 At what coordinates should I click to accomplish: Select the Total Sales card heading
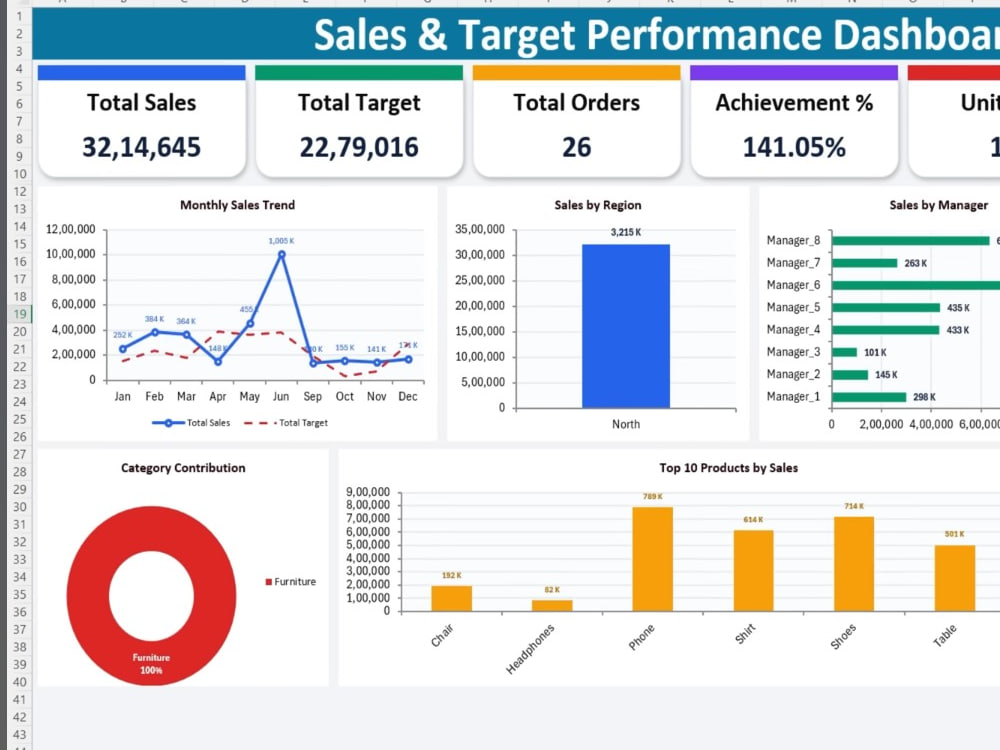pyautogui.click(x=142, y=103)
